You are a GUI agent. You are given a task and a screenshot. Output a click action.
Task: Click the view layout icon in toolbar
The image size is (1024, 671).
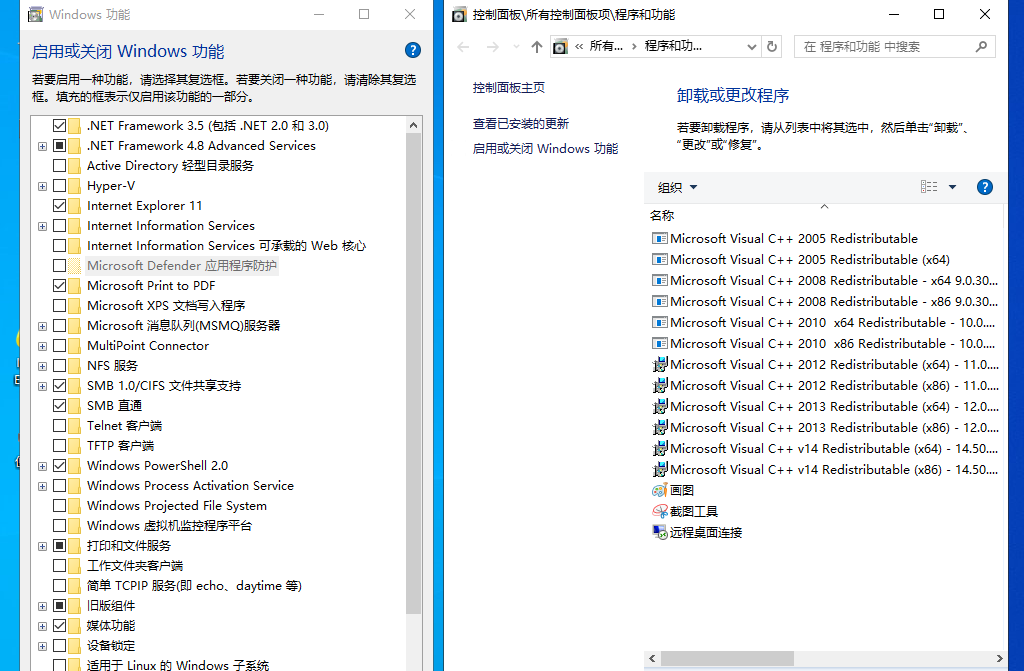pos(929,187)
